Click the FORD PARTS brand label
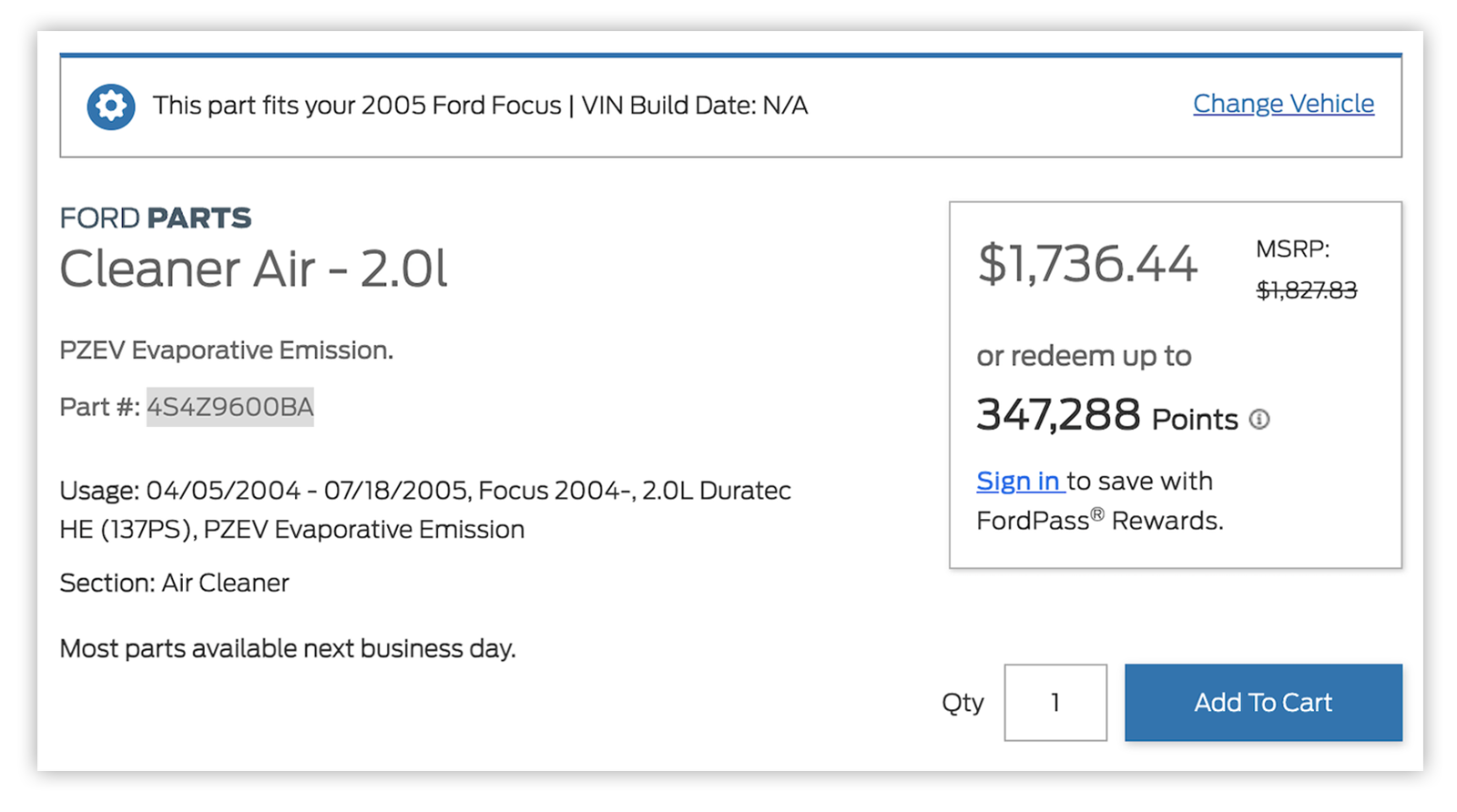The image size is (1457, 812). [x=155, y=218]
